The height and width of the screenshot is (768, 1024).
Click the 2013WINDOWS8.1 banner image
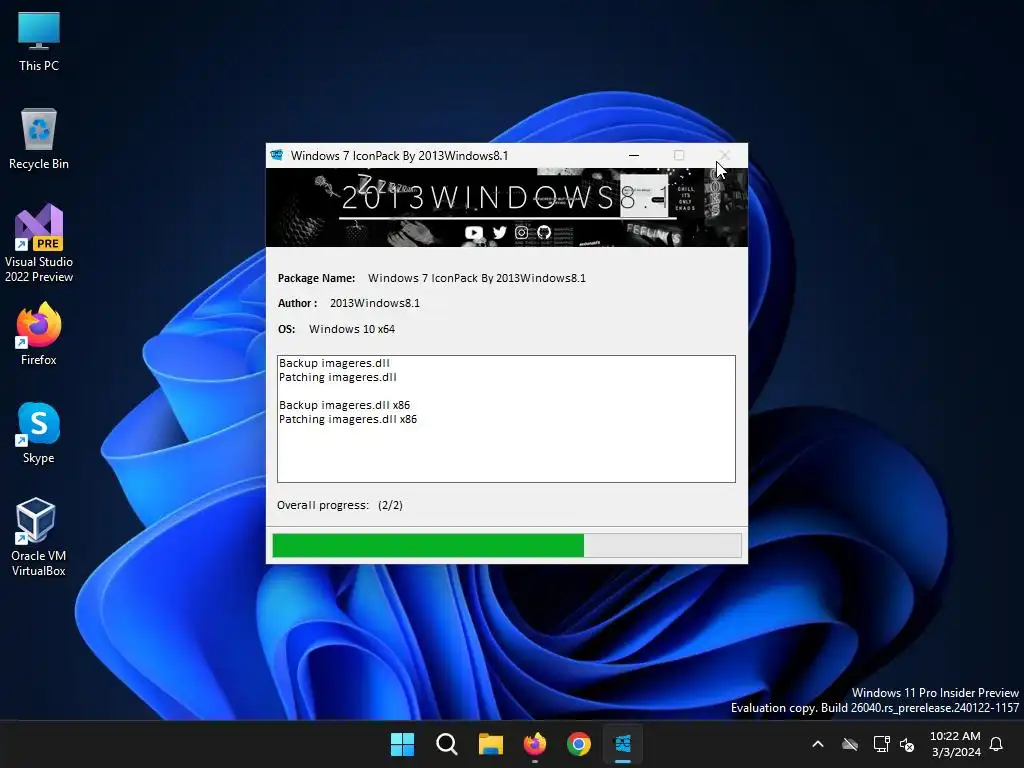click(x=507, y=207)
